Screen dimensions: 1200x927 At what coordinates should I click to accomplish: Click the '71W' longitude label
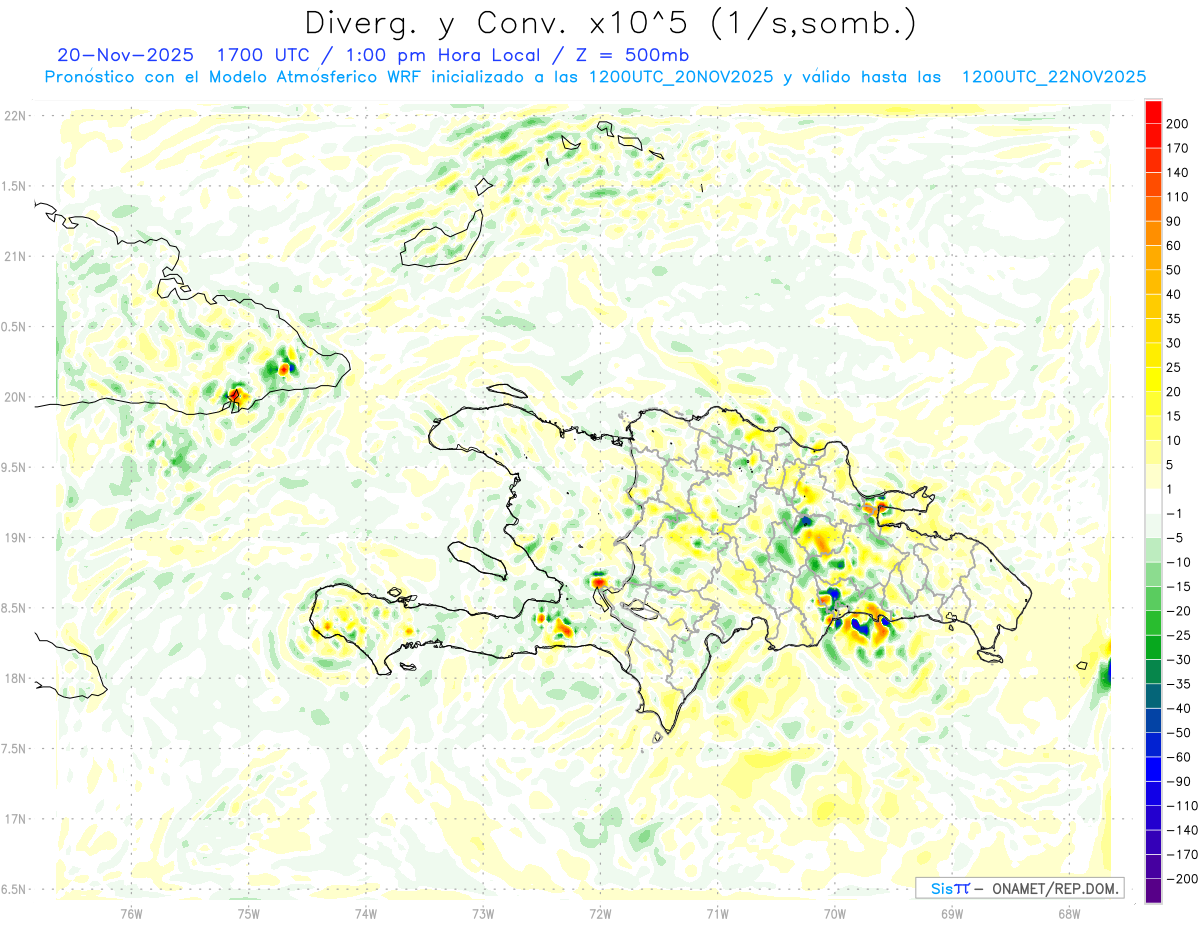[717, 913]
